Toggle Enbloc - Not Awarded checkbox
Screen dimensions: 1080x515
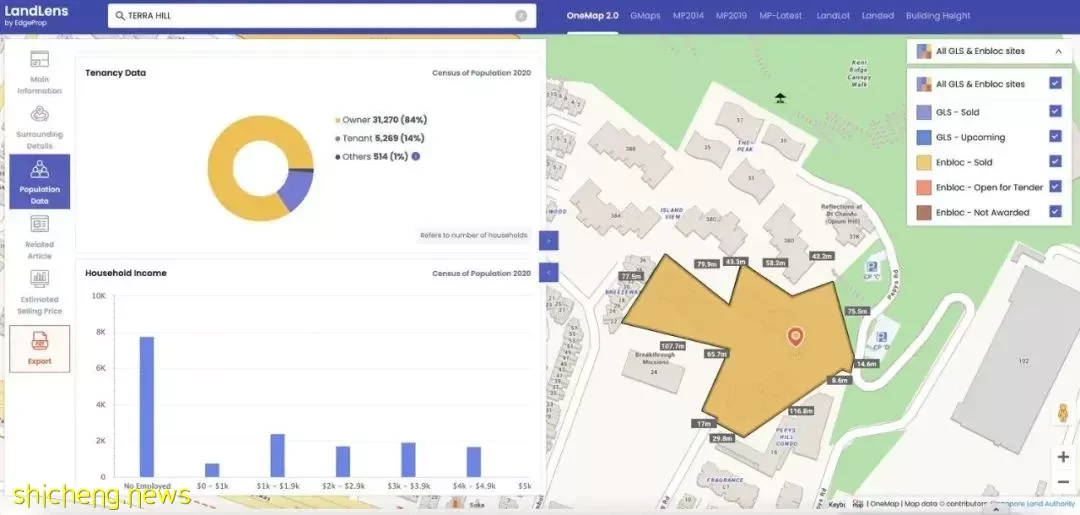1055,211
